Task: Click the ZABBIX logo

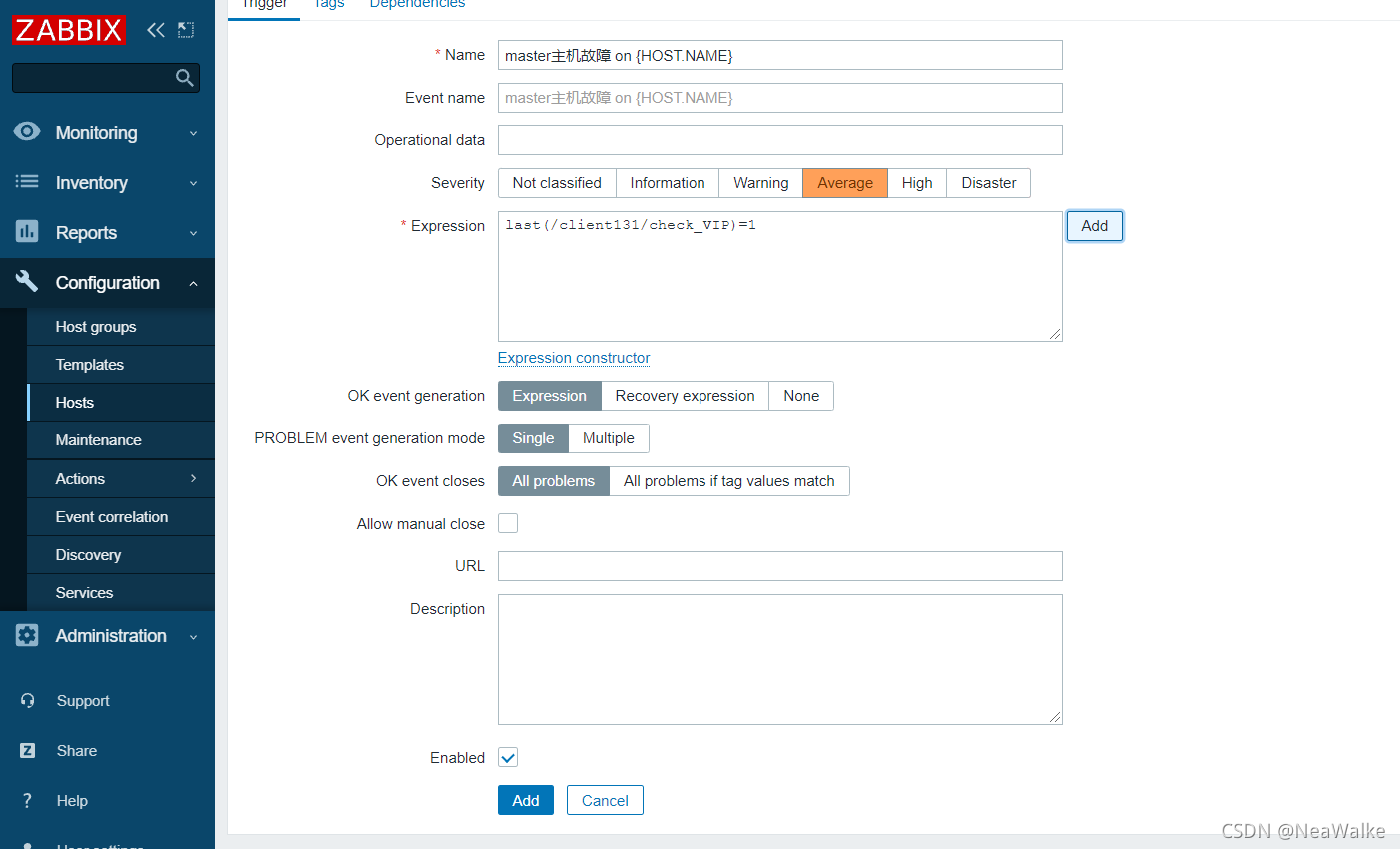Action: click(68, 30)
